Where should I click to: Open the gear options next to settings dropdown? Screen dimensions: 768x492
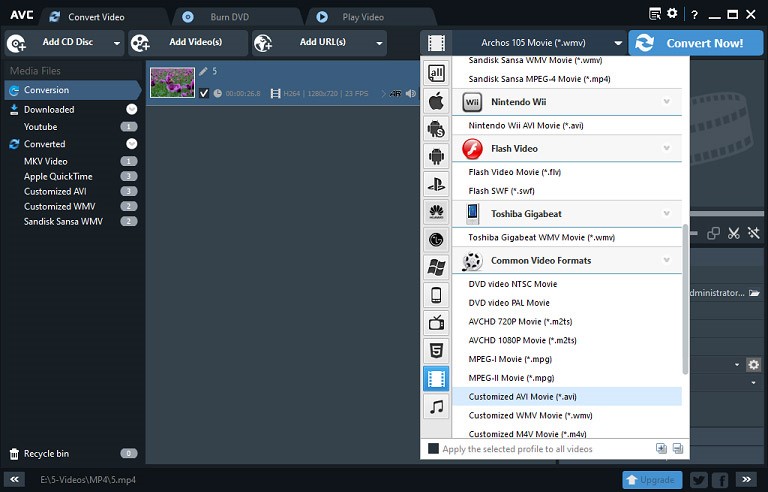tap(753, 365)
